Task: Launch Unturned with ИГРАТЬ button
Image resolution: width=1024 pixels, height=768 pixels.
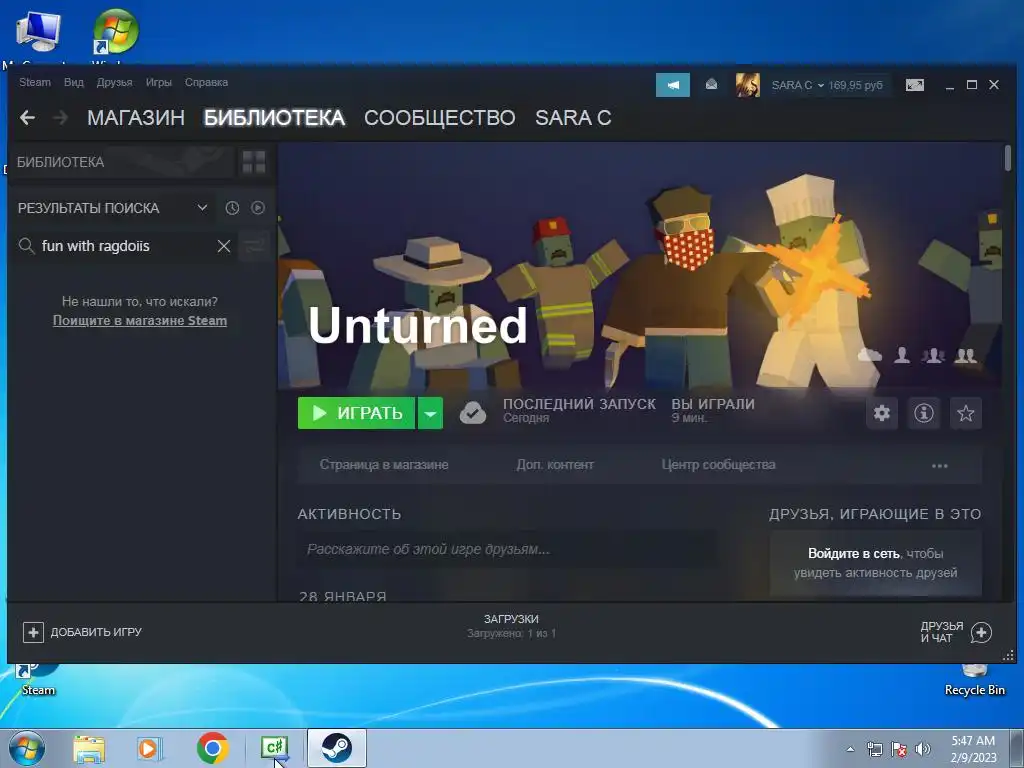Action: click(x=357, y=413)
